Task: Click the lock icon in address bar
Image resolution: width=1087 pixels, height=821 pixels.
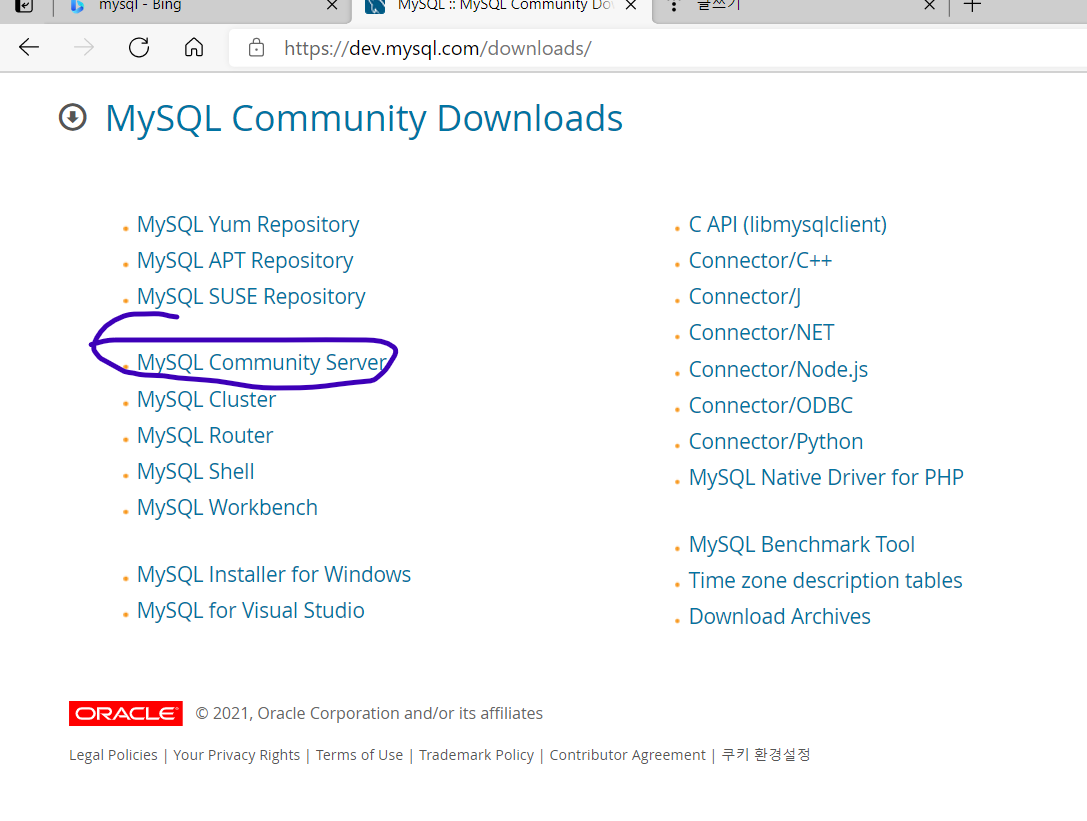Action: pos(256,48)
